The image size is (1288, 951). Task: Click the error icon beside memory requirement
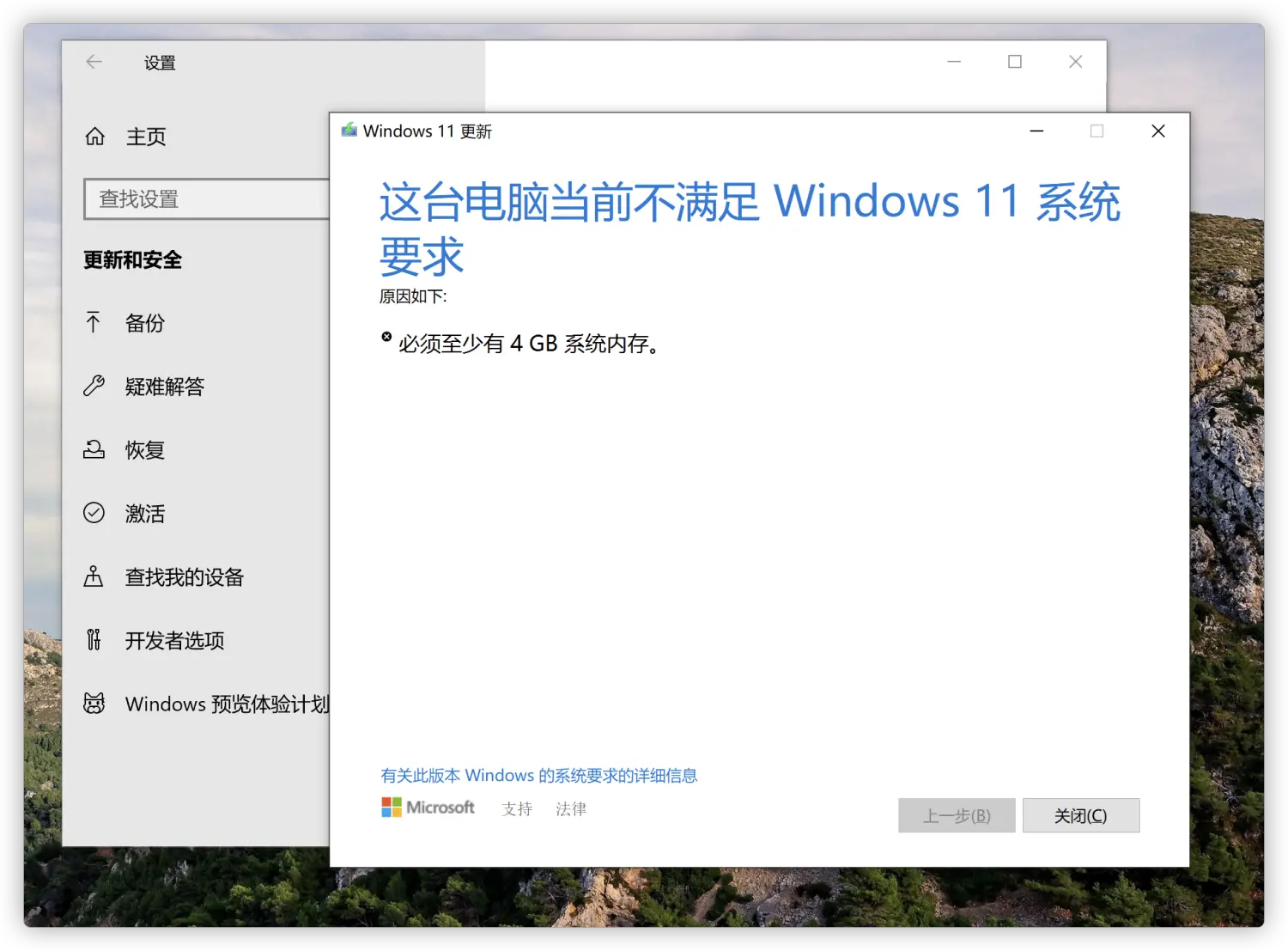(x=386, y=337)
